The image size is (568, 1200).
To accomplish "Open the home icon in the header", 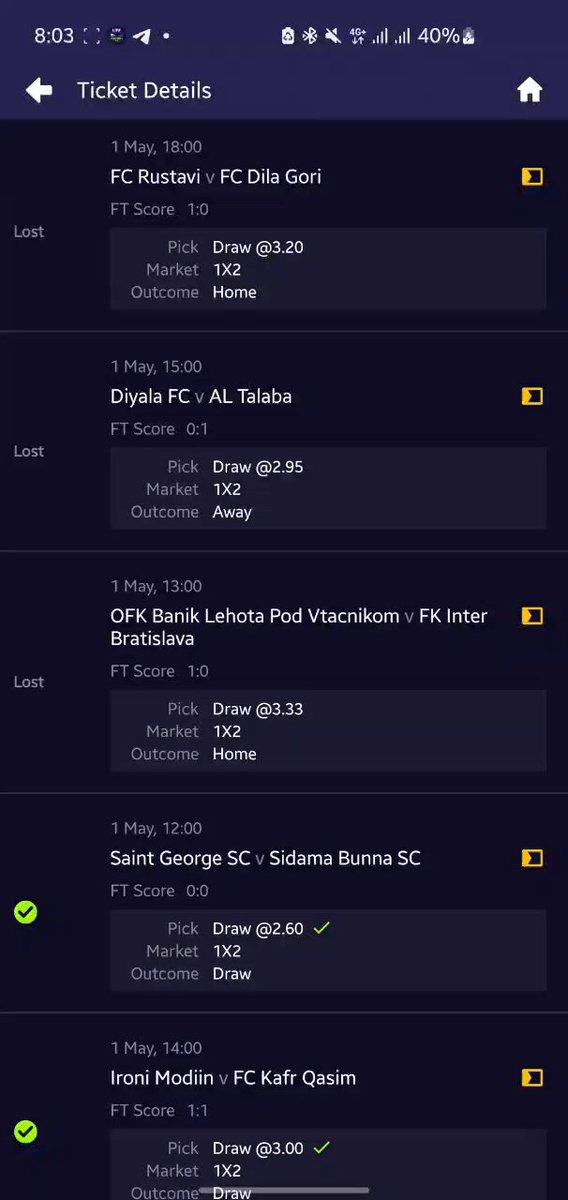I will [x=529, y=91].
